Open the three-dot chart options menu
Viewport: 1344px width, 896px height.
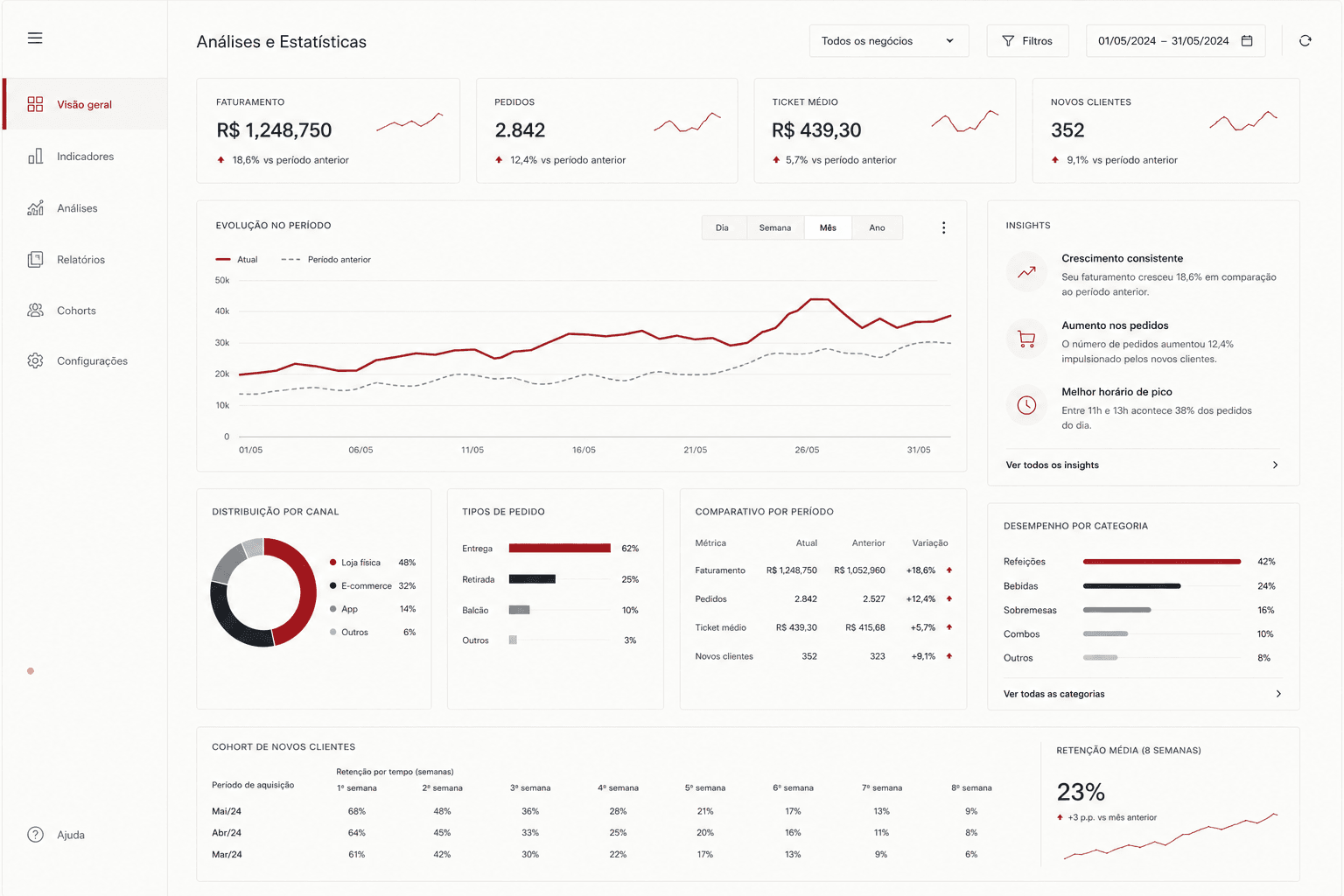pyautogui.click(x=943, y=227)
